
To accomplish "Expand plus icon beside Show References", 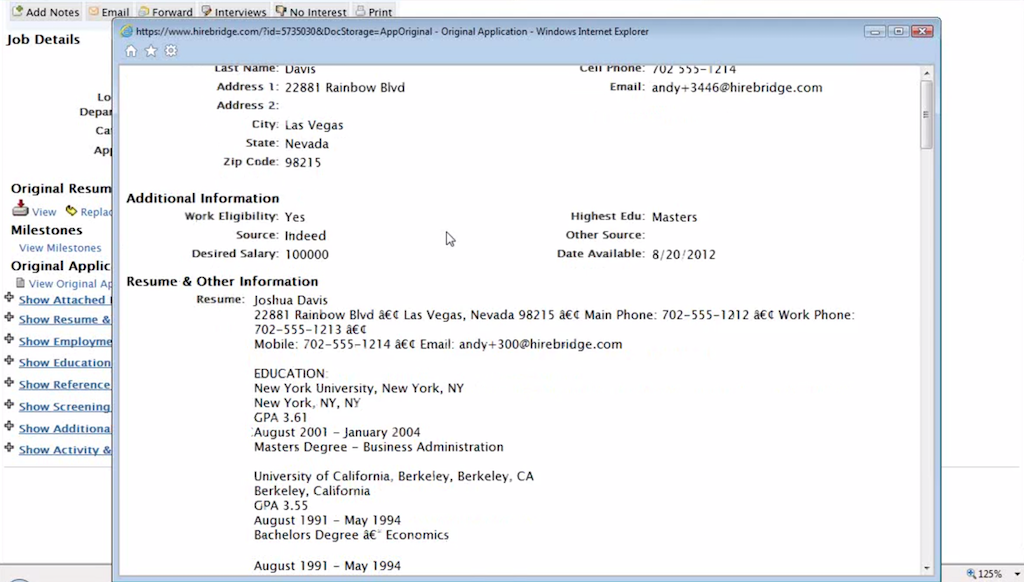I will coord(9,383).
